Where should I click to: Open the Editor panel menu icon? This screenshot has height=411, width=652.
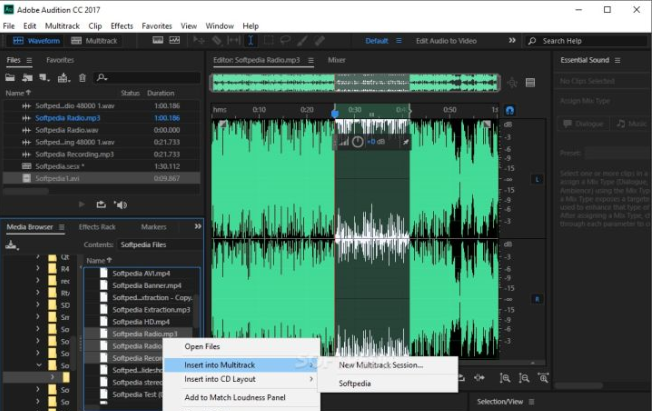pos(311,60)
